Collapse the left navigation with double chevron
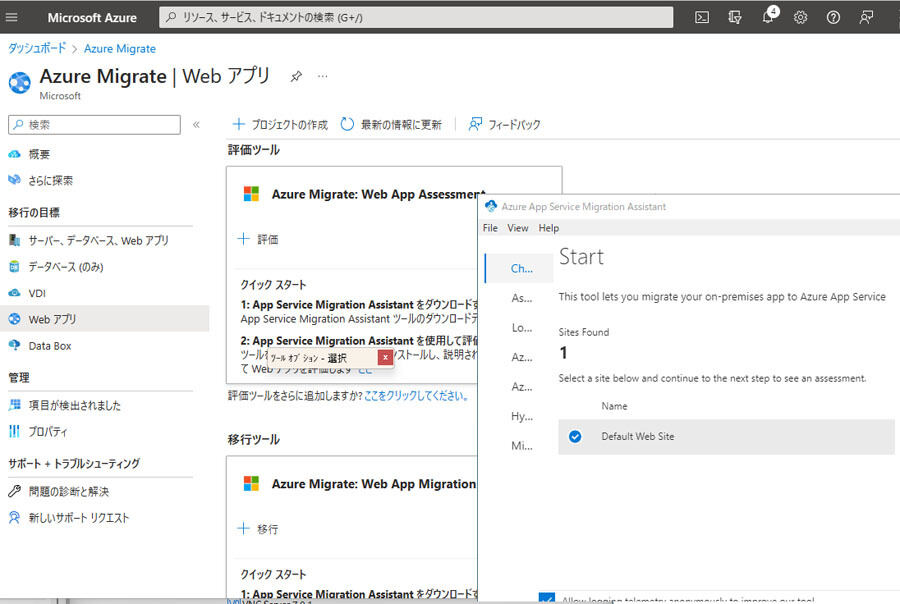 [x=196, y=125]
